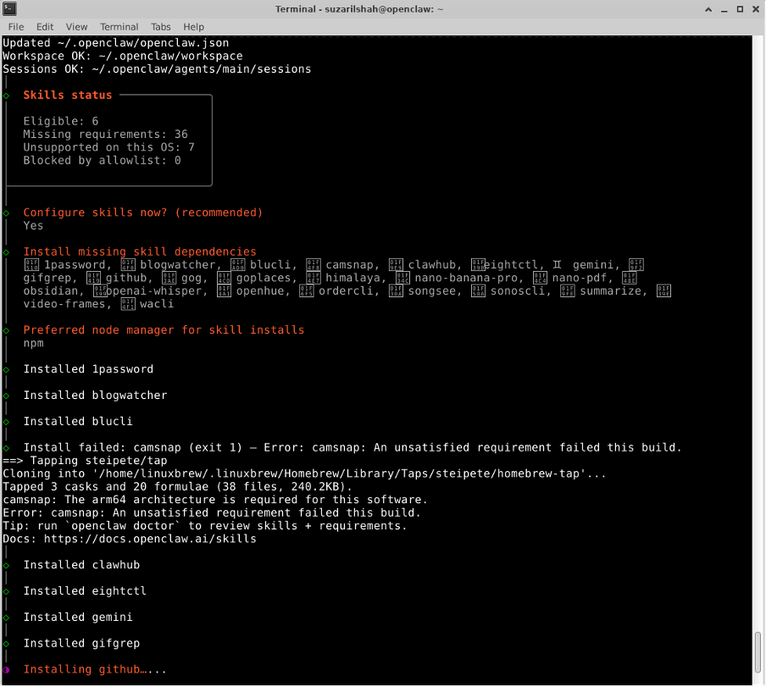Click 'Workspace OK' path line
766x686 pixels.
click(x=123, y=56)
